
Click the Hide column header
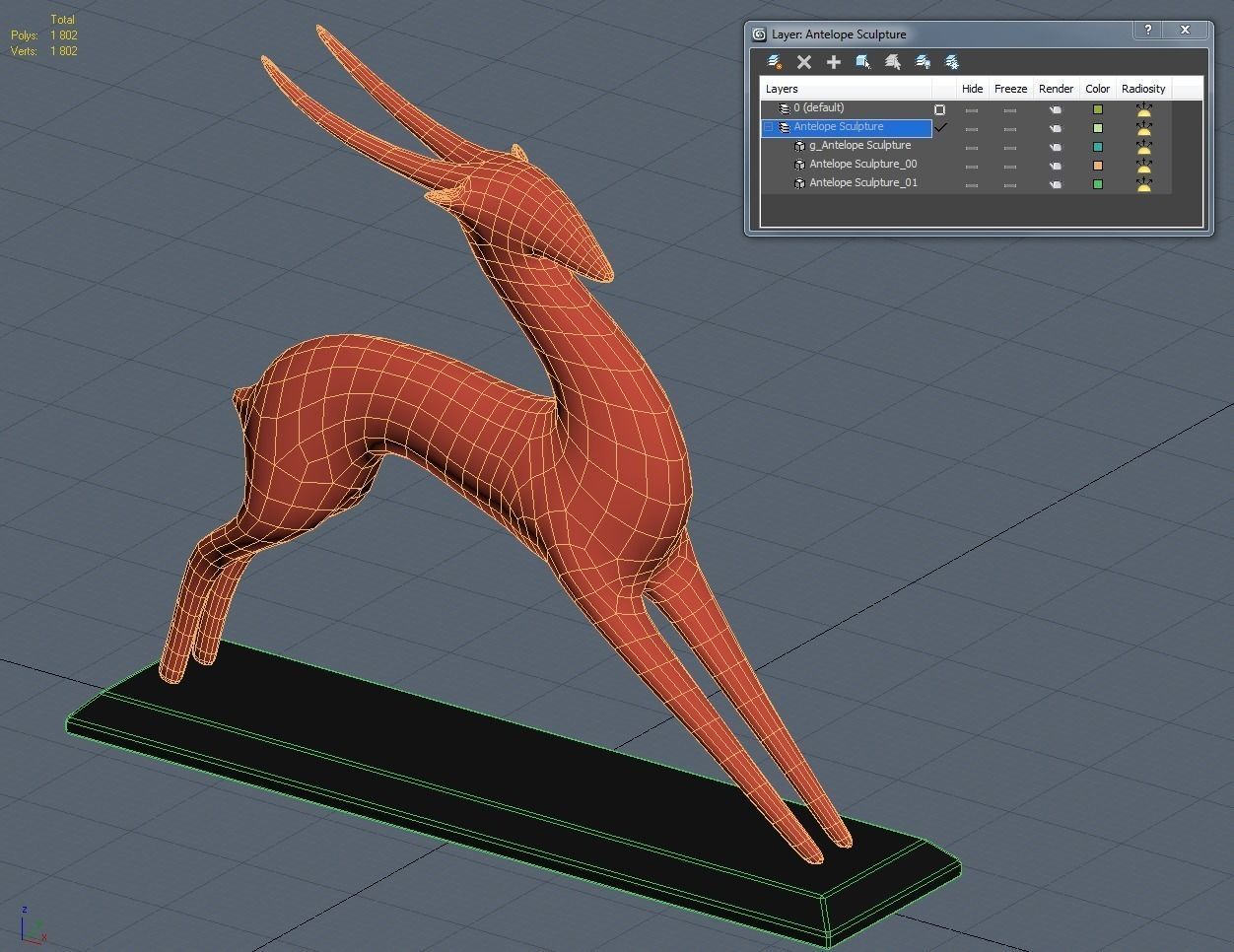pyautogui.click(x=972, y=89)
